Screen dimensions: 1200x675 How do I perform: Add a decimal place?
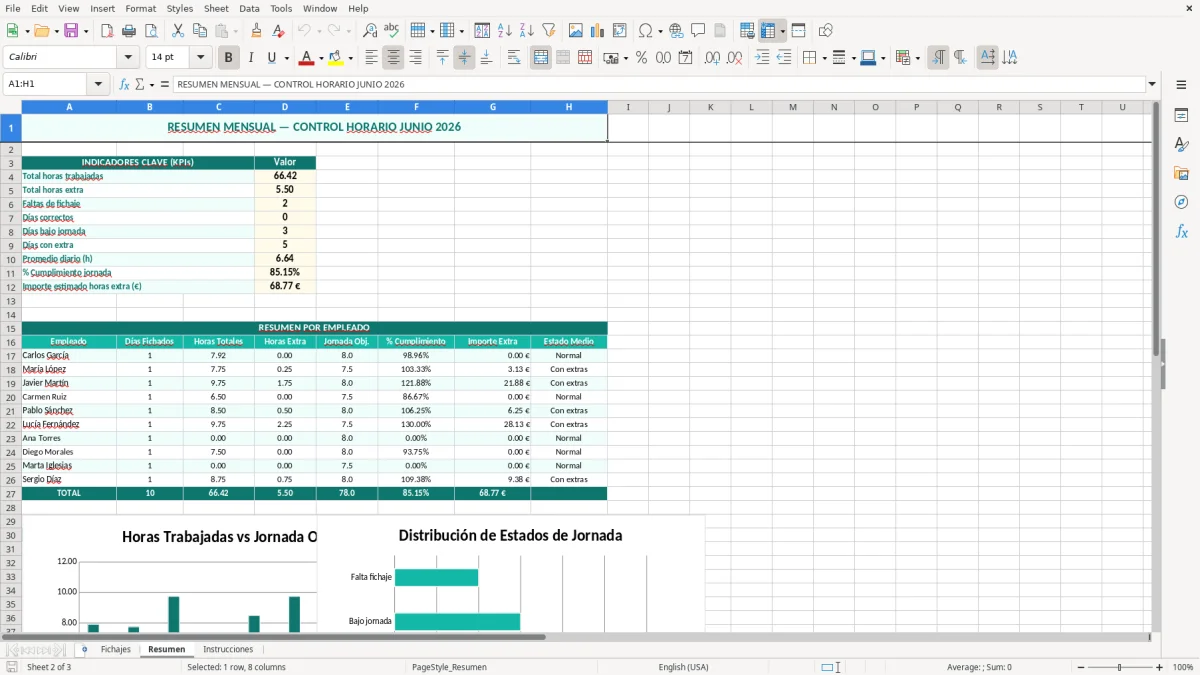tap(713, 58)
